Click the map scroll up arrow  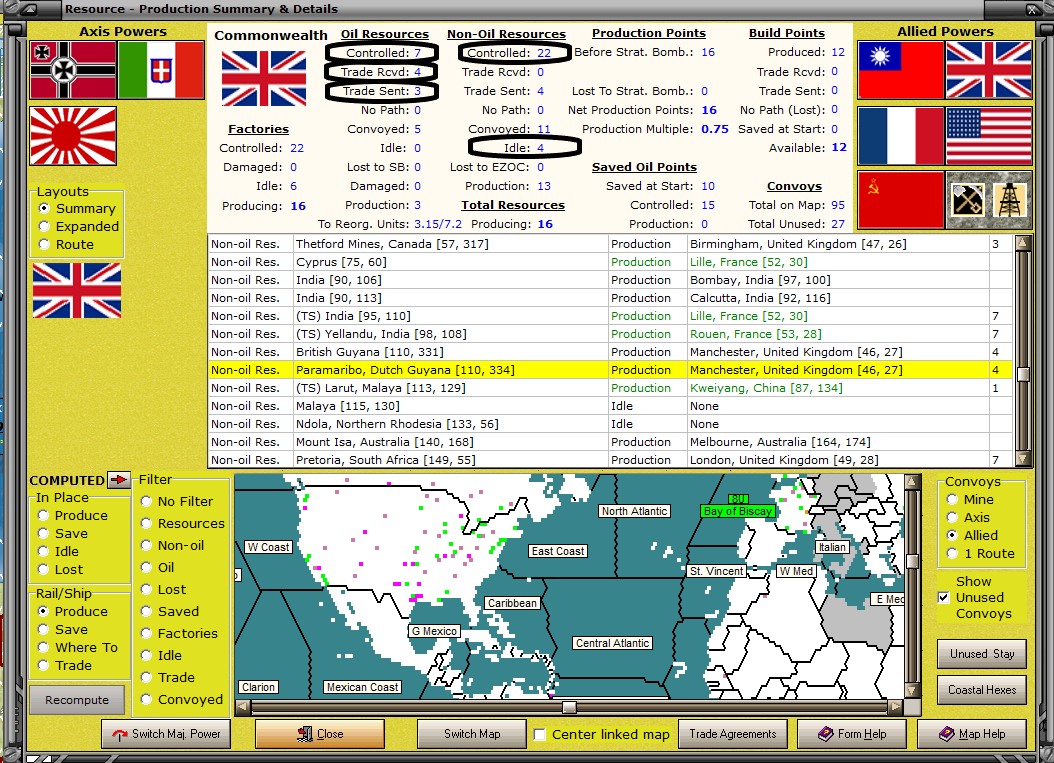912,481
